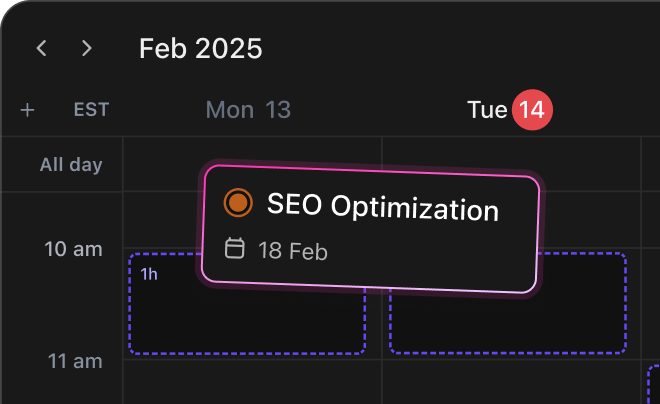The image size is (660, 404).
Task: Click the 11 am time label
Action: coord(73,360)
